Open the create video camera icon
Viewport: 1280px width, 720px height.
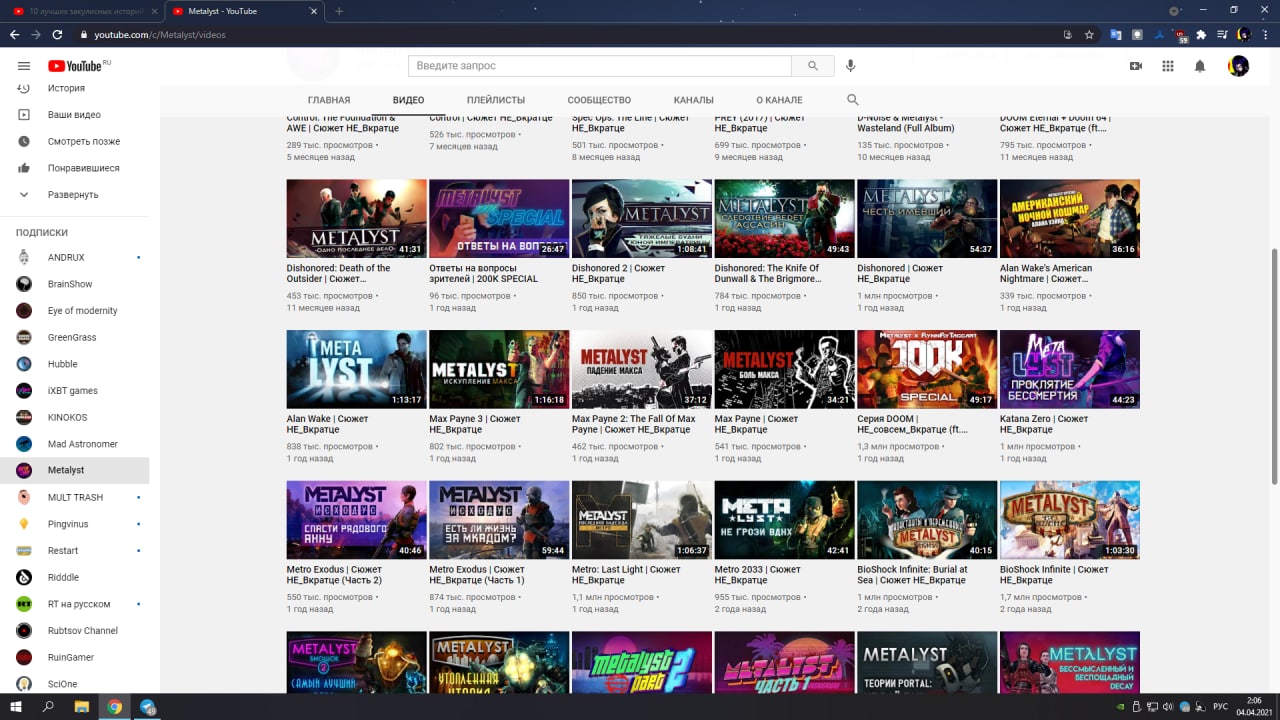click(x=1136, y=66)
